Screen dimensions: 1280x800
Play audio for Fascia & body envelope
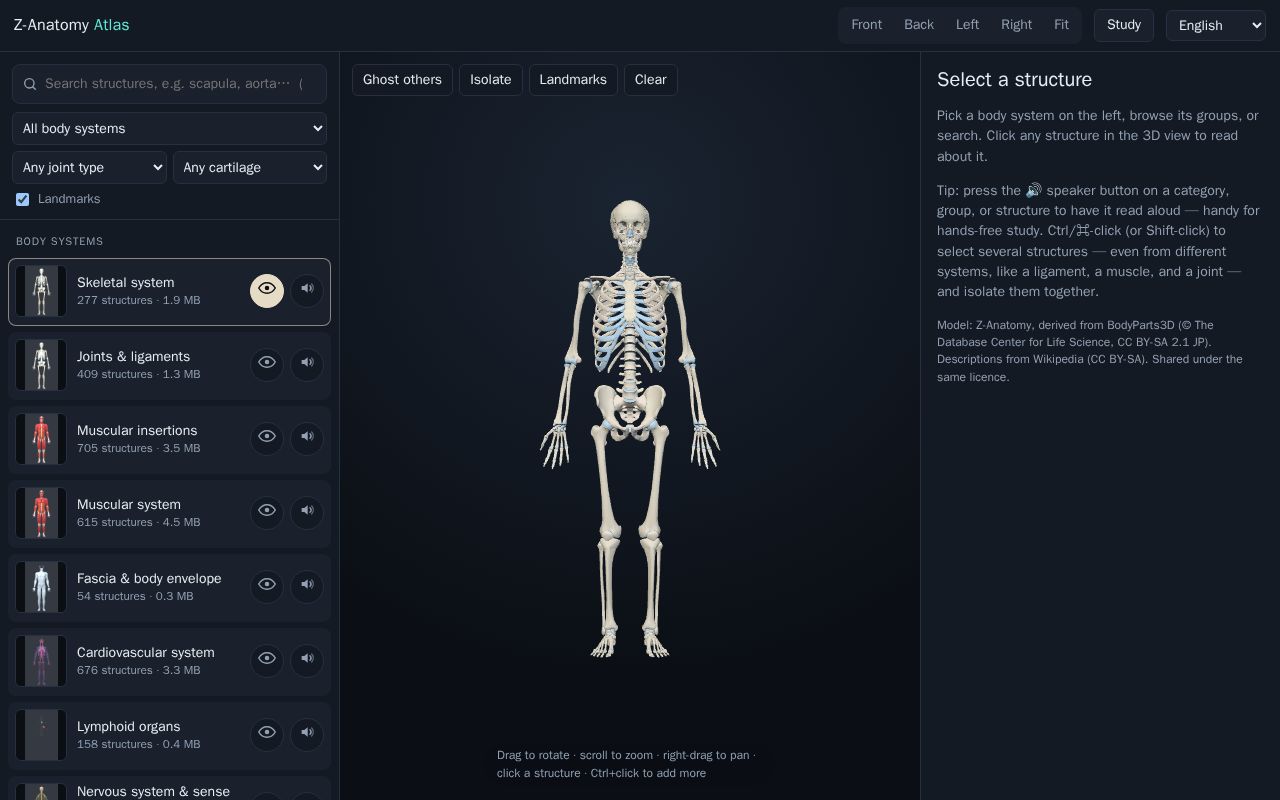pyautogui.click(x=307, y=585)
